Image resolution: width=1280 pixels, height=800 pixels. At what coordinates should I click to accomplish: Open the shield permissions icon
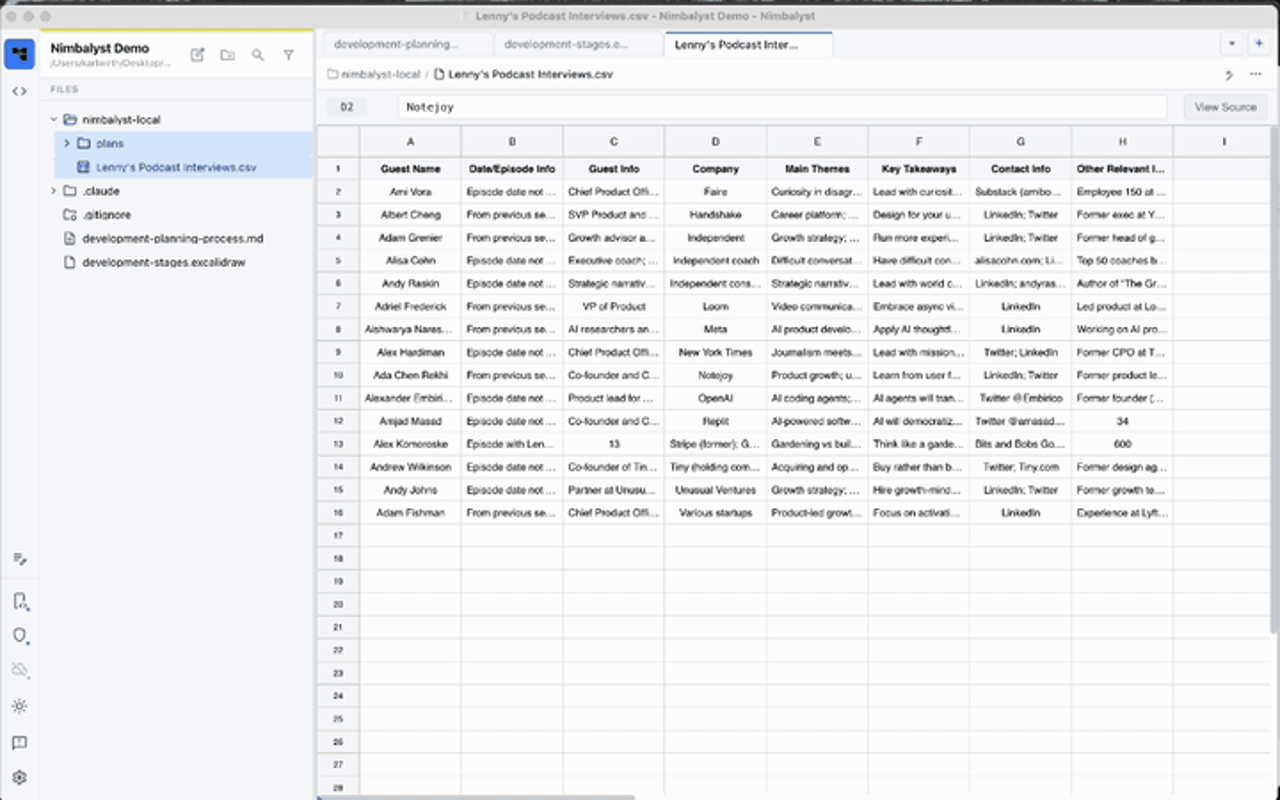(20, 635)
